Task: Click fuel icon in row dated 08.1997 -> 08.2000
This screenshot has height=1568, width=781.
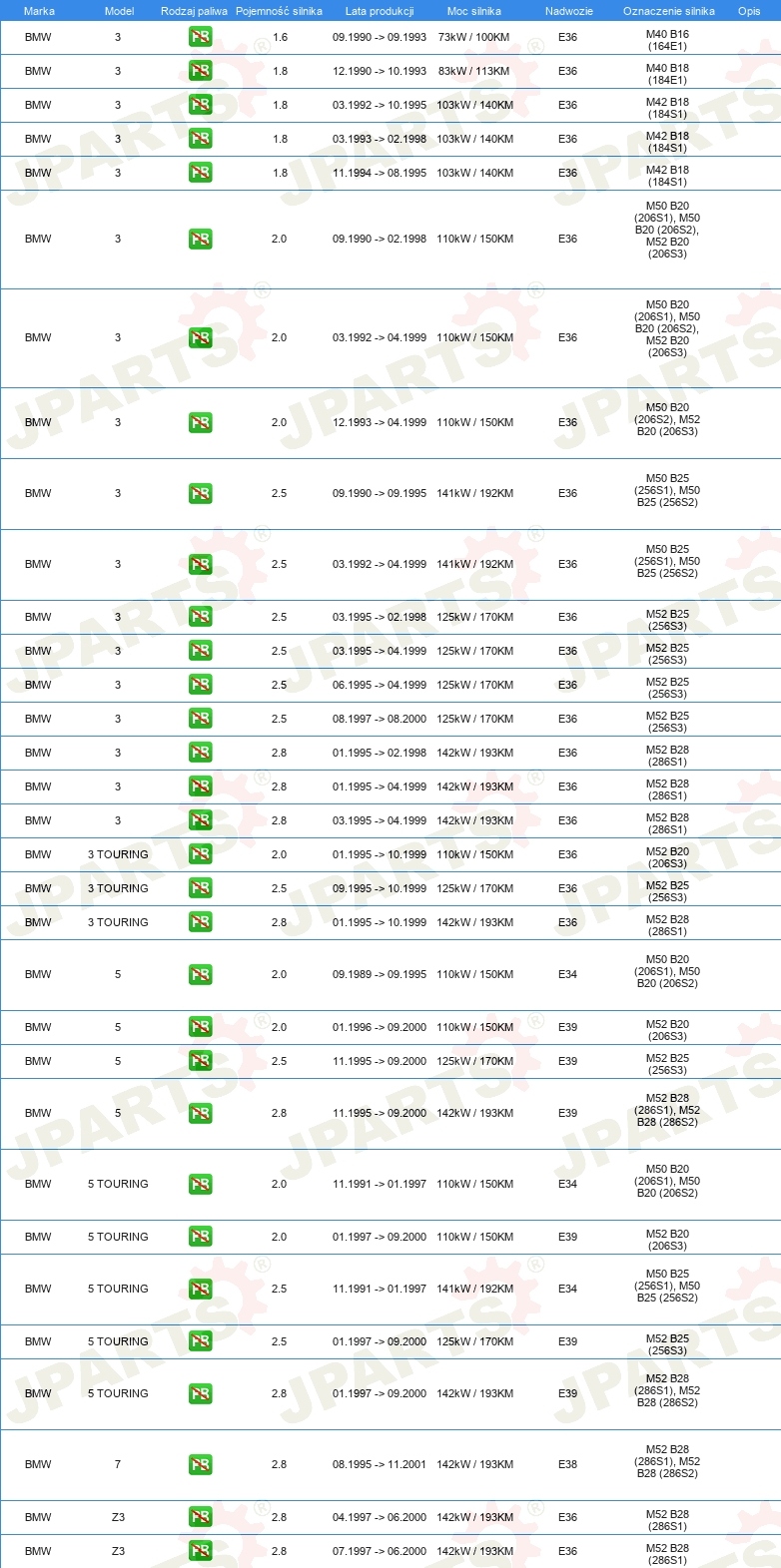Action: tap(201, 719)
